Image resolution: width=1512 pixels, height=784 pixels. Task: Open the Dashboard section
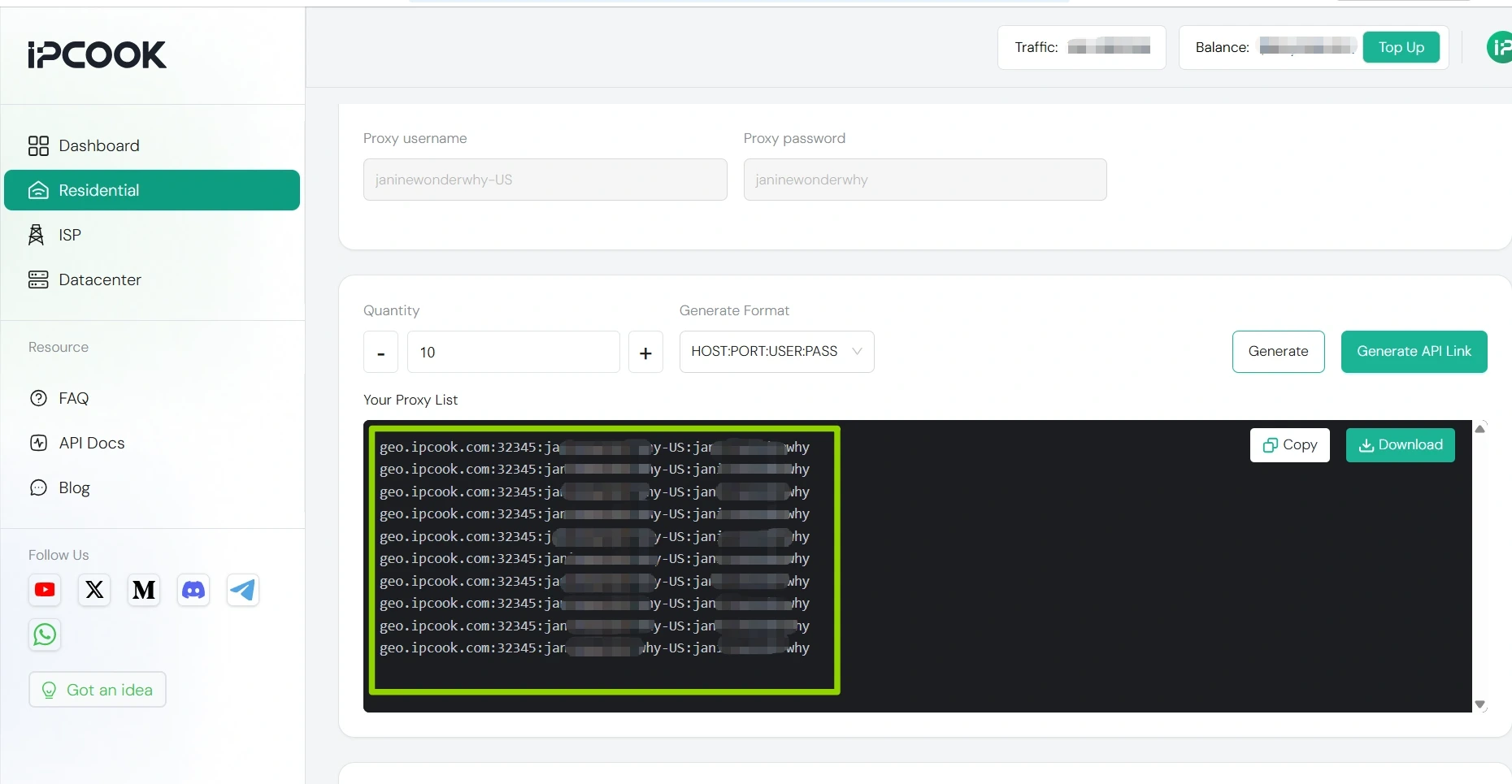(98, 145)
